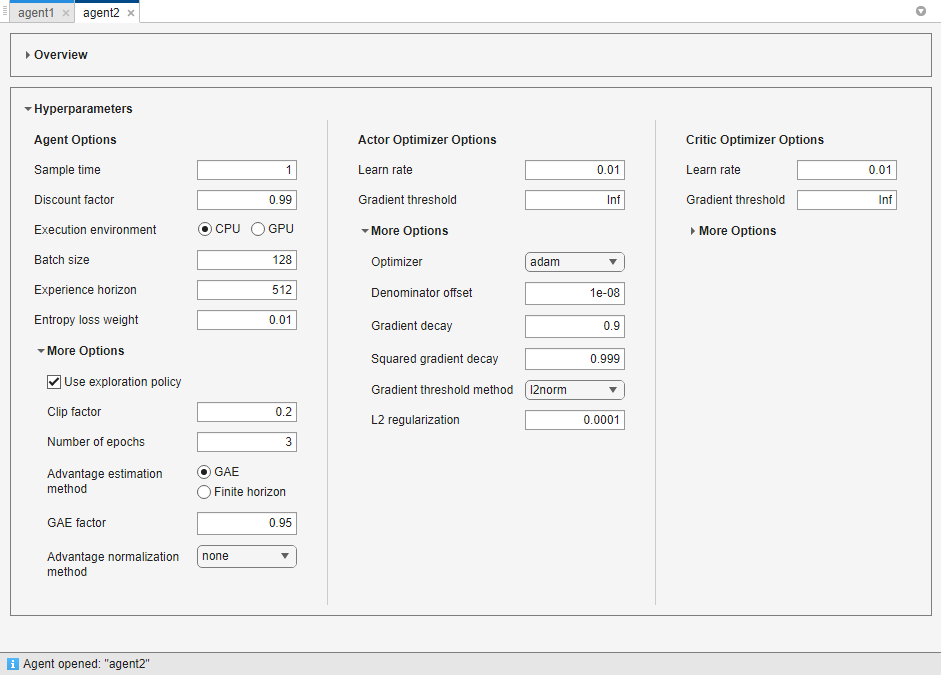
Task: Close the agent2 tab
Action: pyautogui.click(x=131, y=13)
